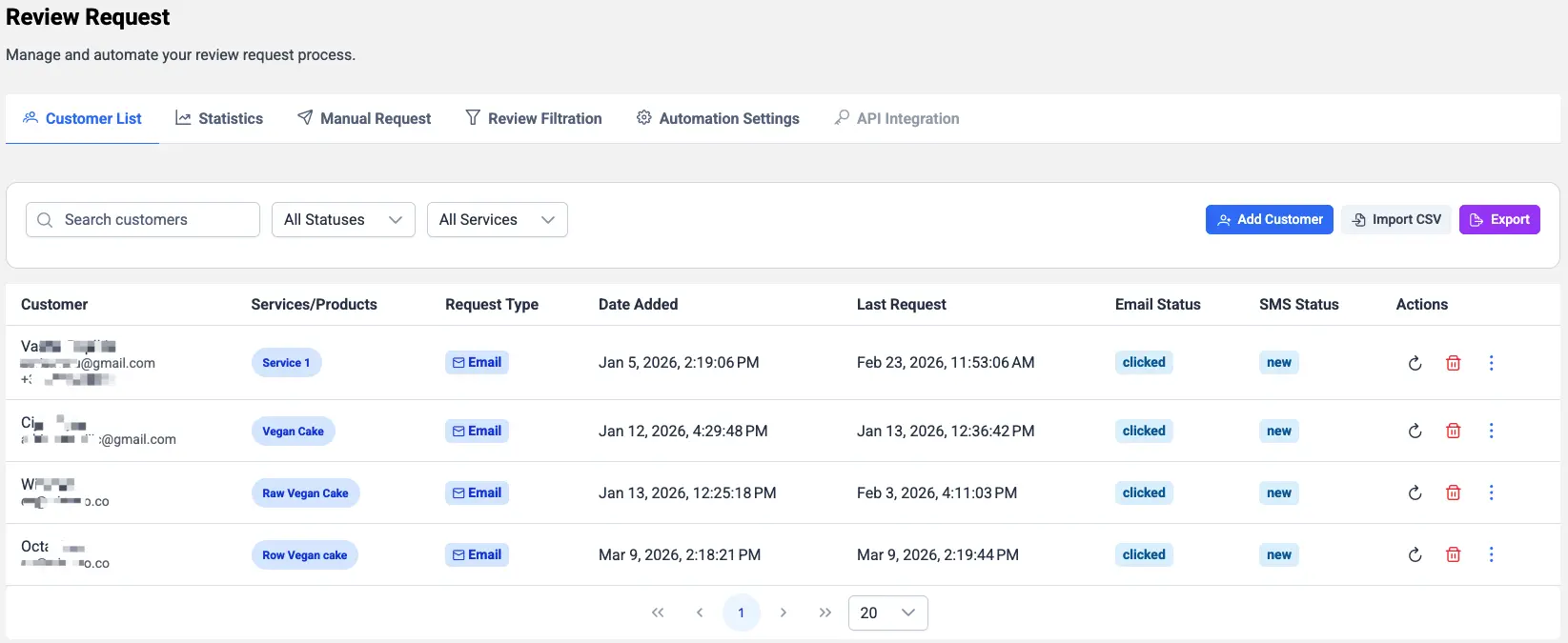Click the Request Type column header
The height and width of the screenshot is (643, 1568).
pyautogui.click(x=492, y=305)
